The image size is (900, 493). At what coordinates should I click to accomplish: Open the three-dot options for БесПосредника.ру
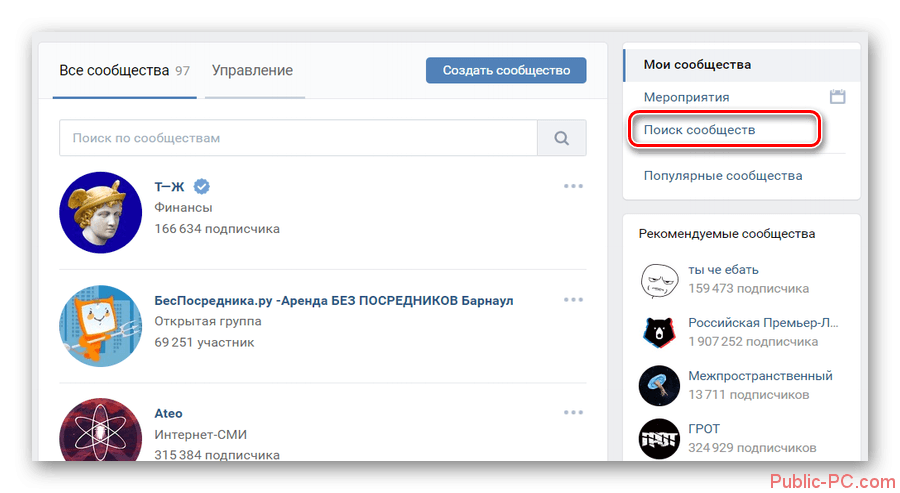point(573,300)
